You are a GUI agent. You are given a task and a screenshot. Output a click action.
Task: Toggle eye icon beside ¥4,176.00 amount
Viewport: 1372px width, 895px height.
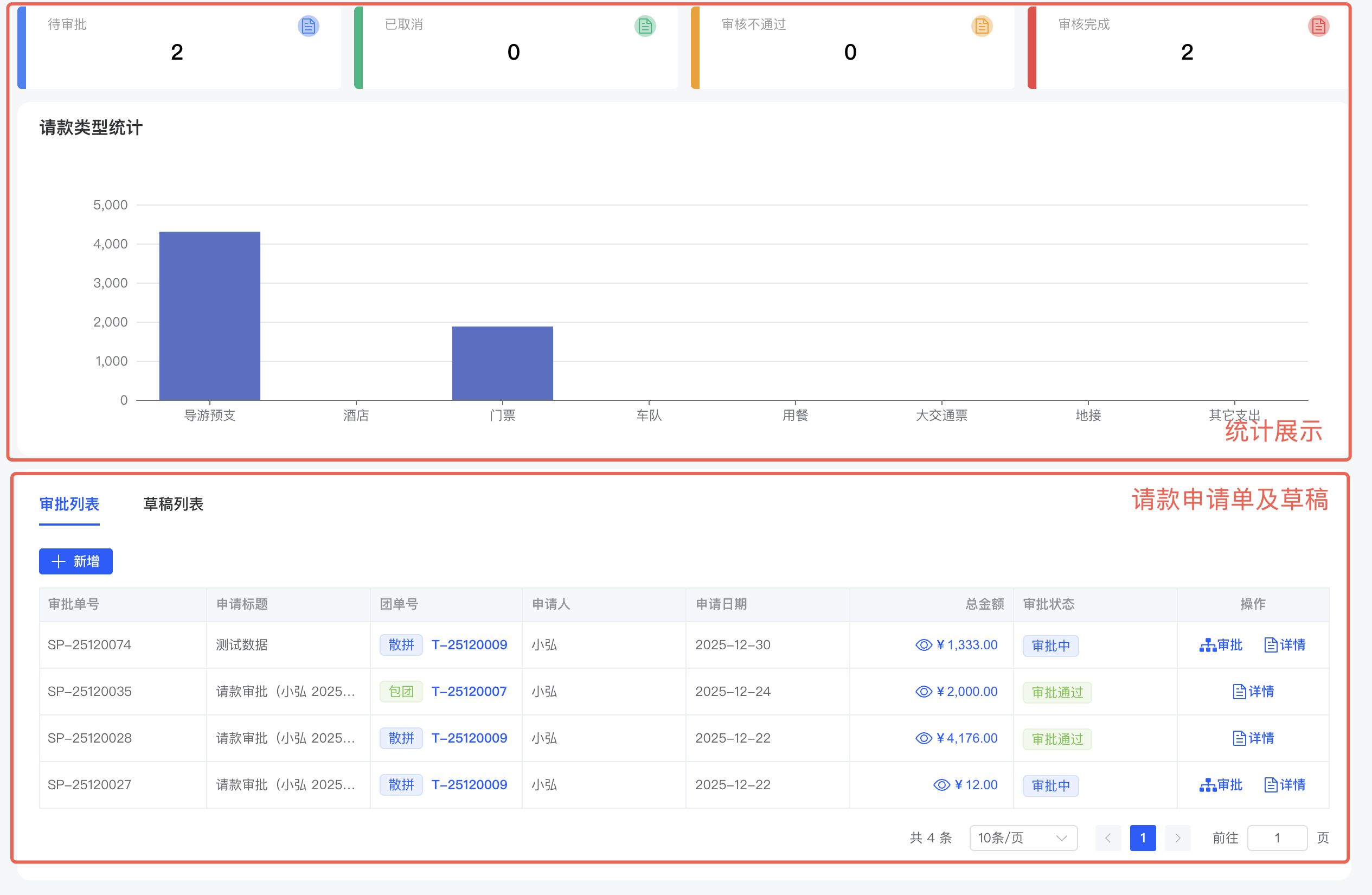[x=924, y=738]
